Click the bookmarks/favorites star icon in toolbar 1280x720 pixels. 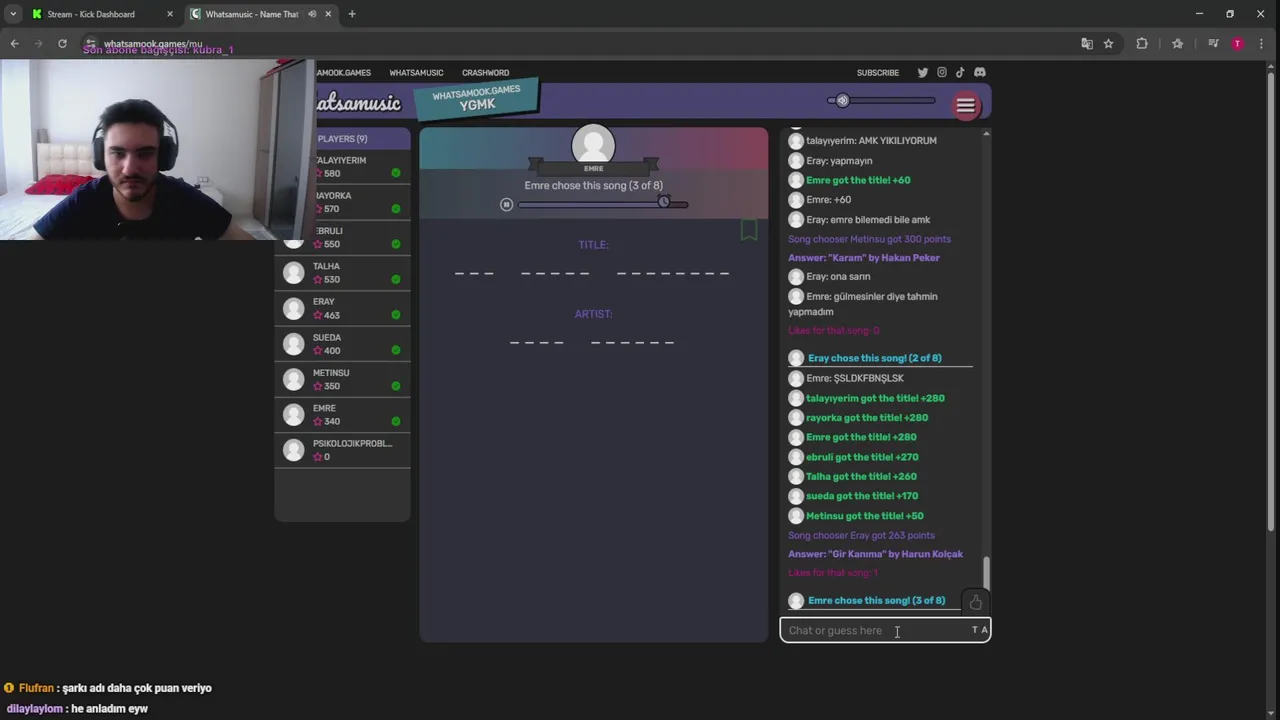click(1177, 44)
